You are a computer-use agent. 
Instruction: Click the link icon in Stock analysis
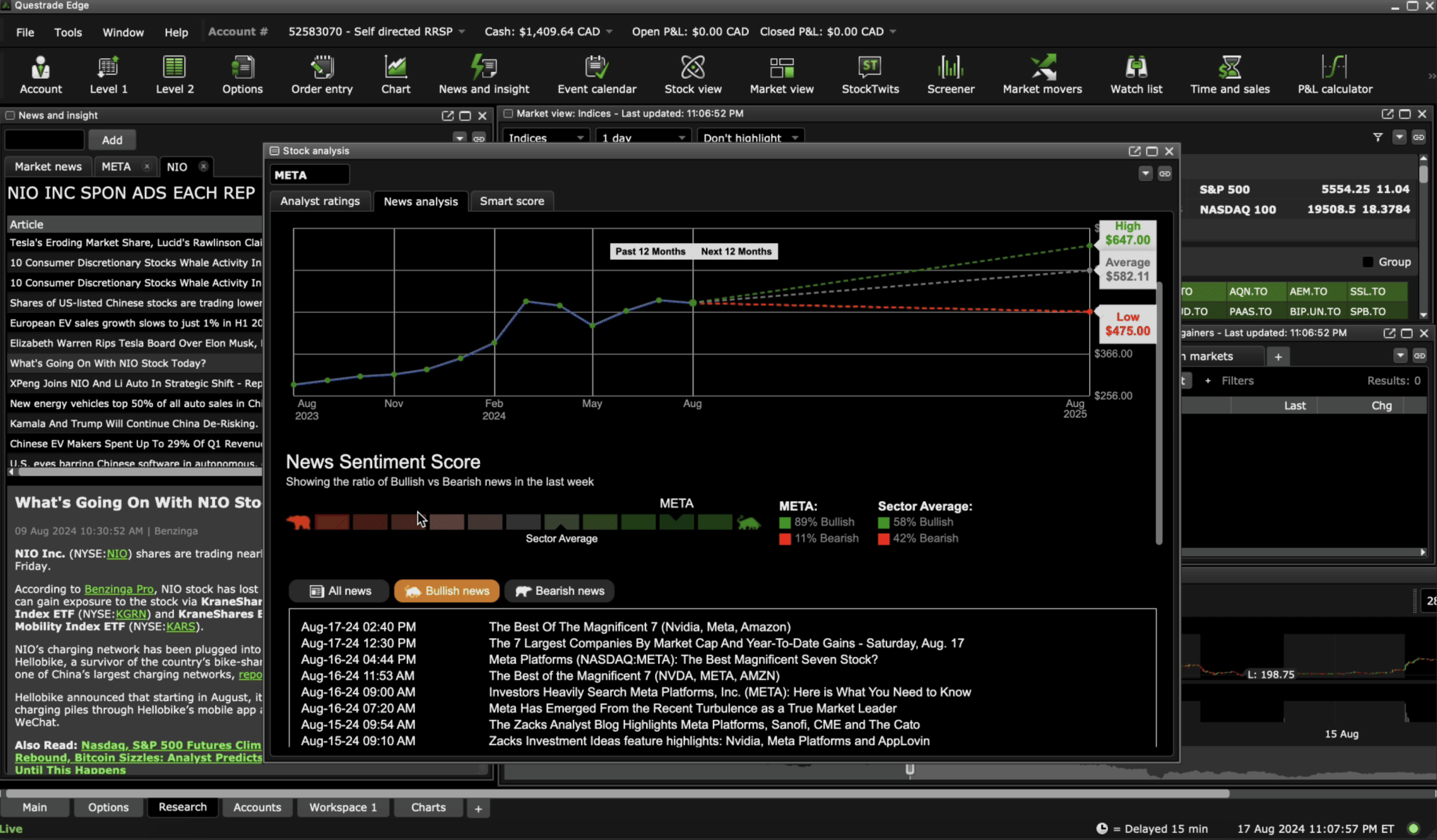coord(1164,174)
